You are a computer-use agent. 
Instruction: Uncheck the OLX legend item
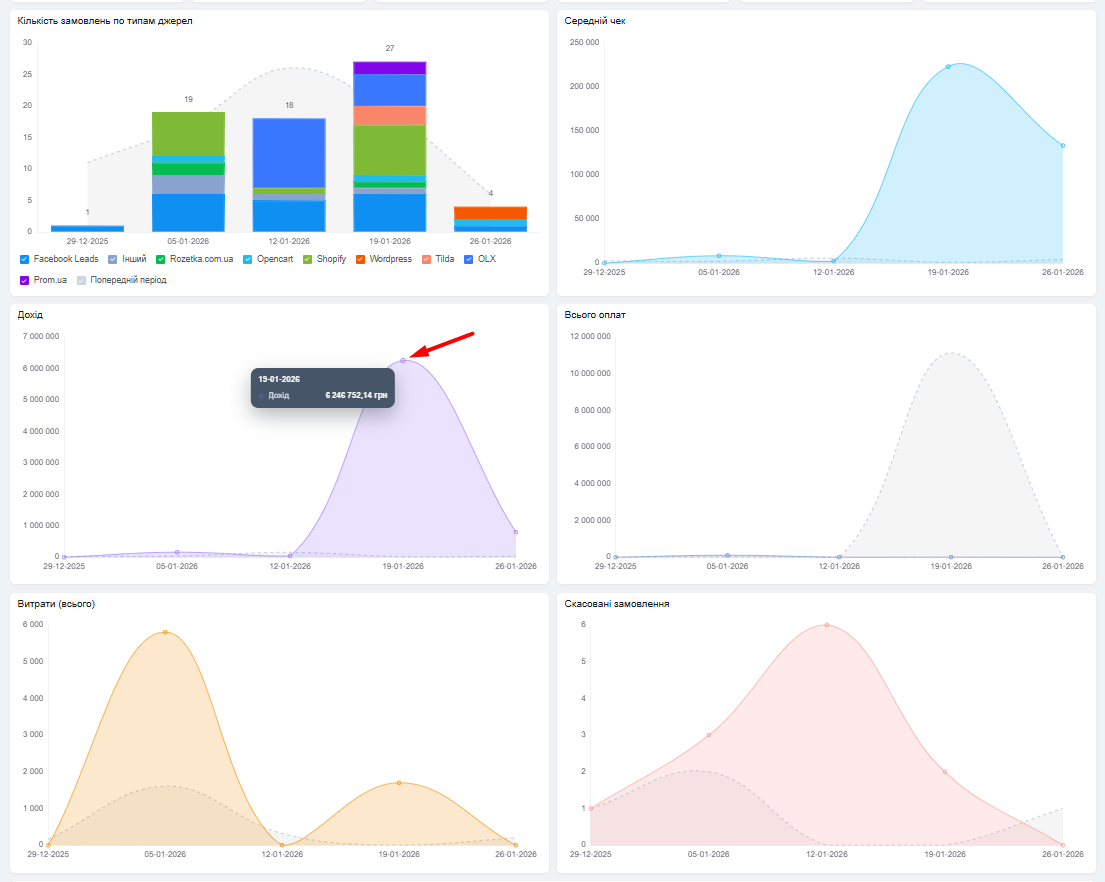(x=469, y=259)
